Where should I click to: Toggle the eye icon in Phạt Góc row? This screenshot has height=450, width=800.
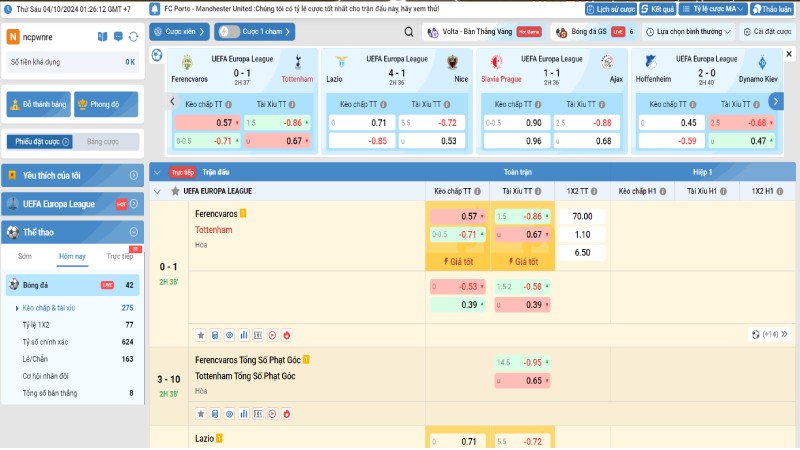pyautogui.click(x=230, y=414)
